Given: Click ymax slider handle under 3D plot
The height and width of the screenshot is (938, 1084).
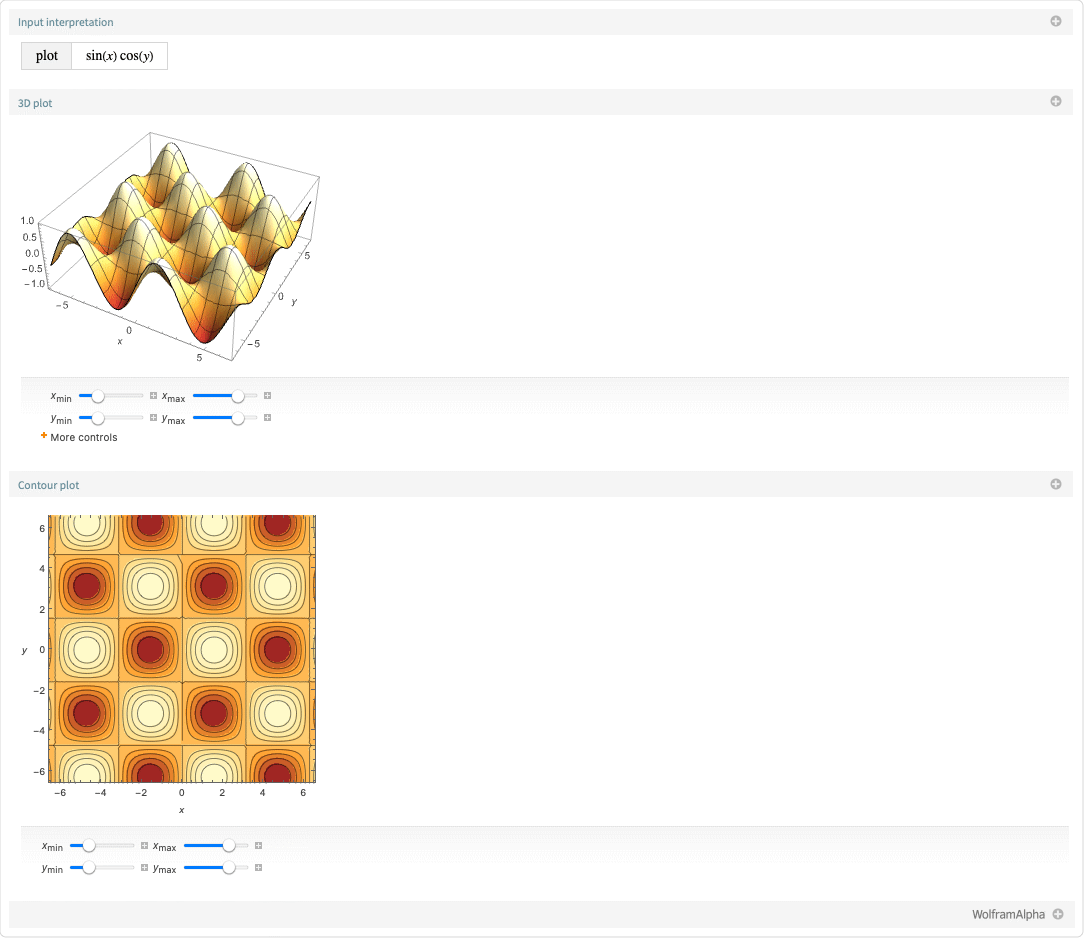Looking at the screenshot, I should click(238, 418).
